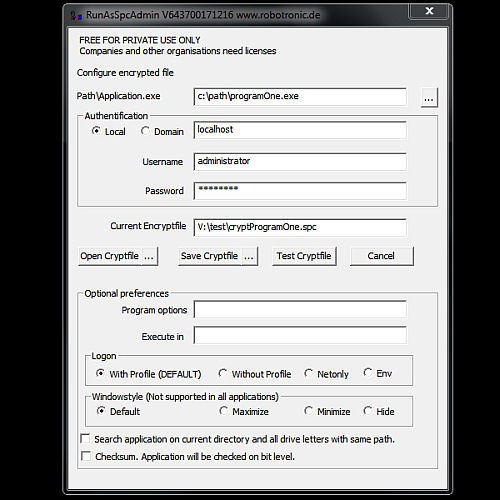
Task: Cancel the dialog
Action: coord(382,256)
